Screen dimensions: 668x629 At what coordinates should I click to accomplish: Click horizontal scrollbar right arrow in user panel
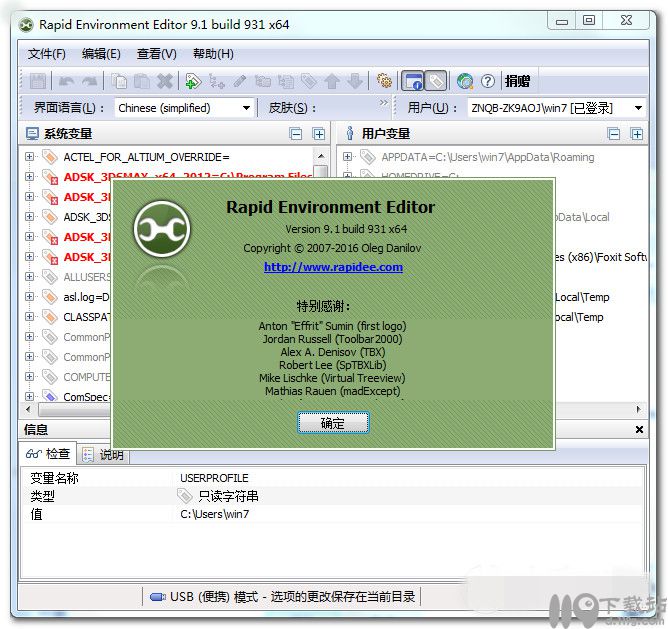(638, 410)
